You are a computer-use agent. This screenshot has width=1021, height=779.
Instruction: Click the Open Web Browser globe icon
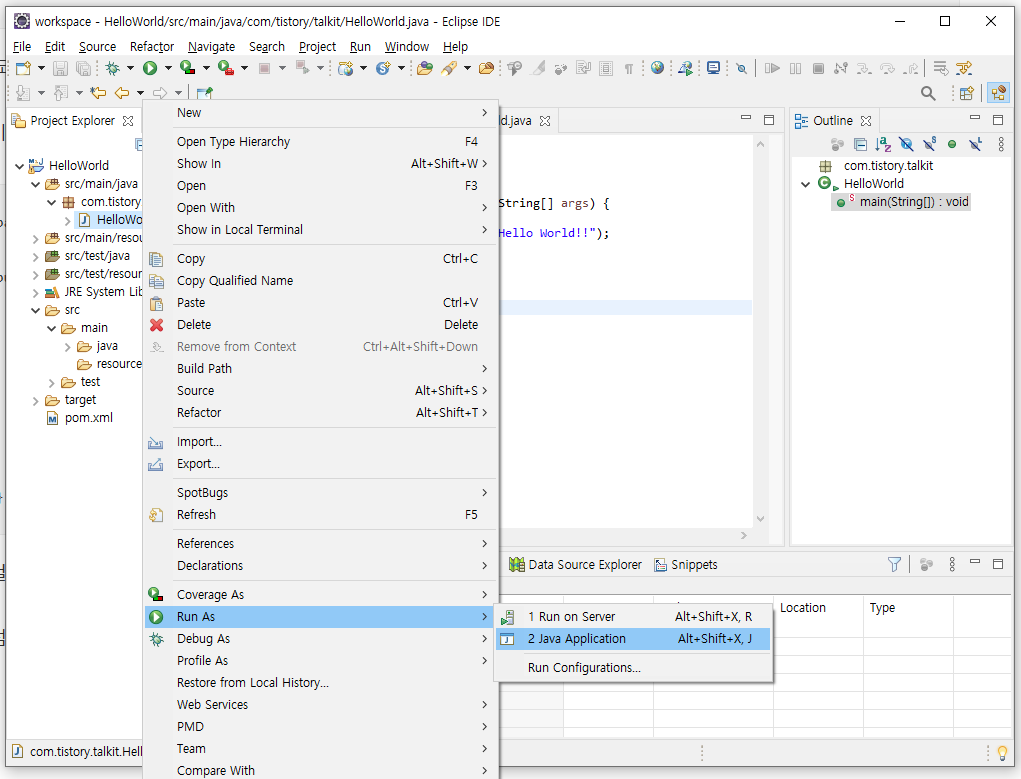tap(658, 68)
